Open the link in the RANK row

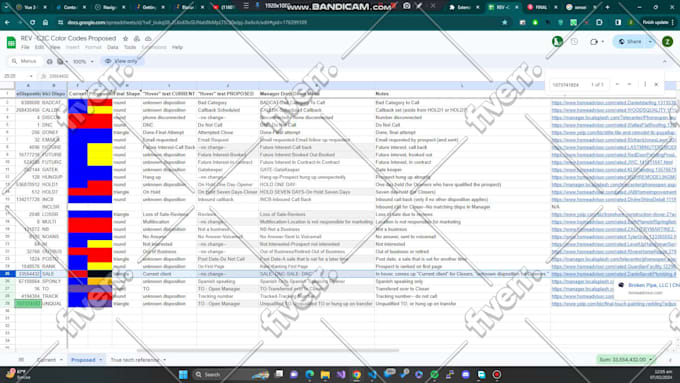[x=614, y=266]
